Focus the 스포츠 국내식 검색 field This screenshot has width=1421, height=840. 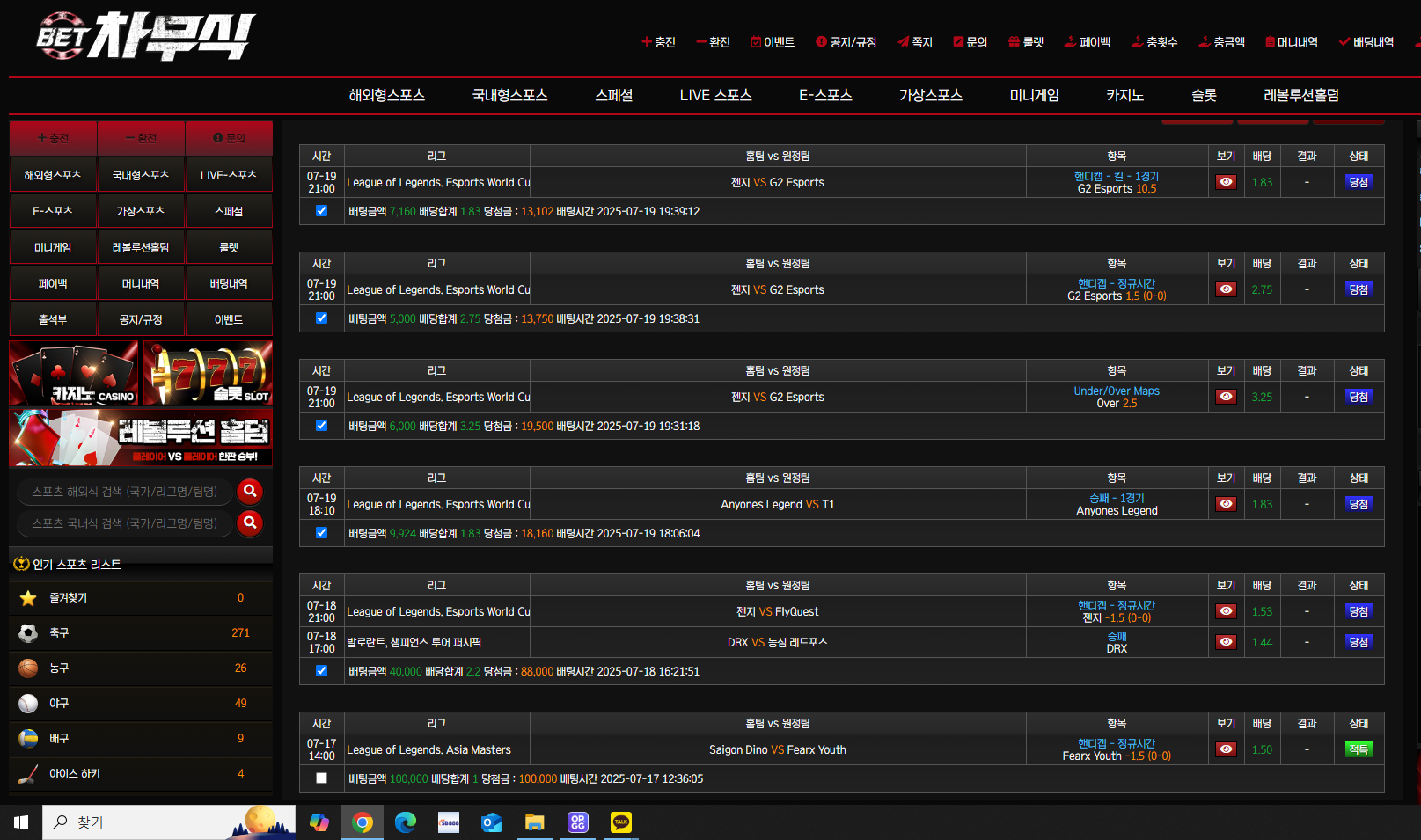(124, 523)
